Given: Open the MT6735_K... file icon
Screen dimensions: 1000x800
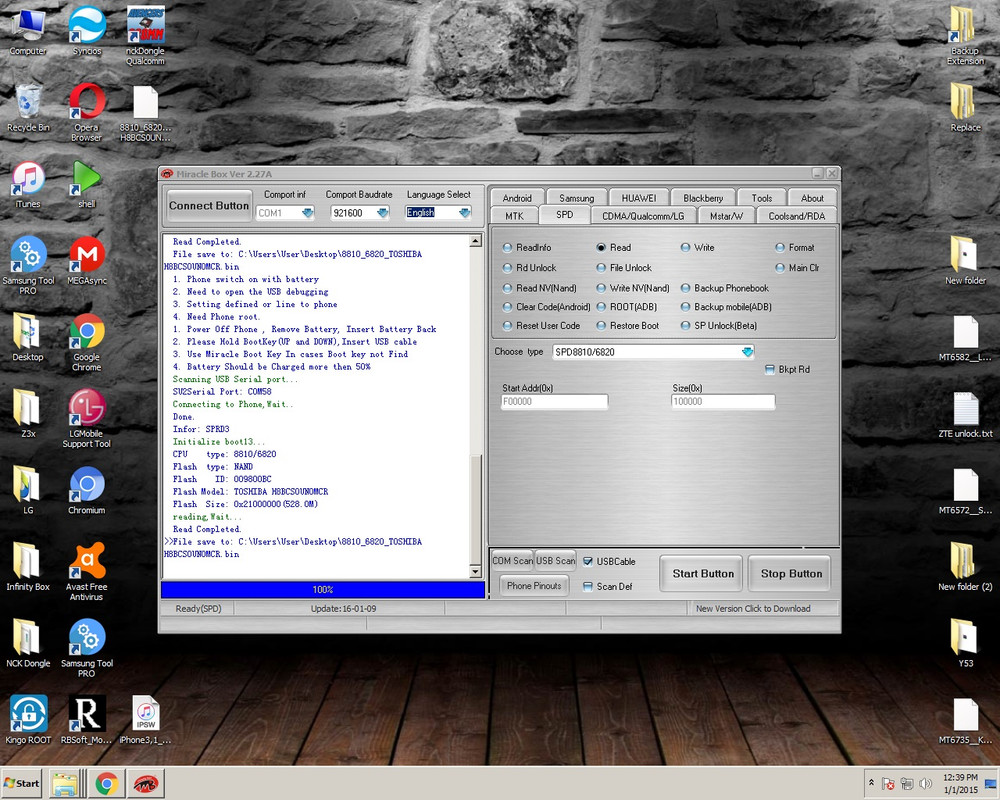Looking at the screenshot, I should pos(966,721).
